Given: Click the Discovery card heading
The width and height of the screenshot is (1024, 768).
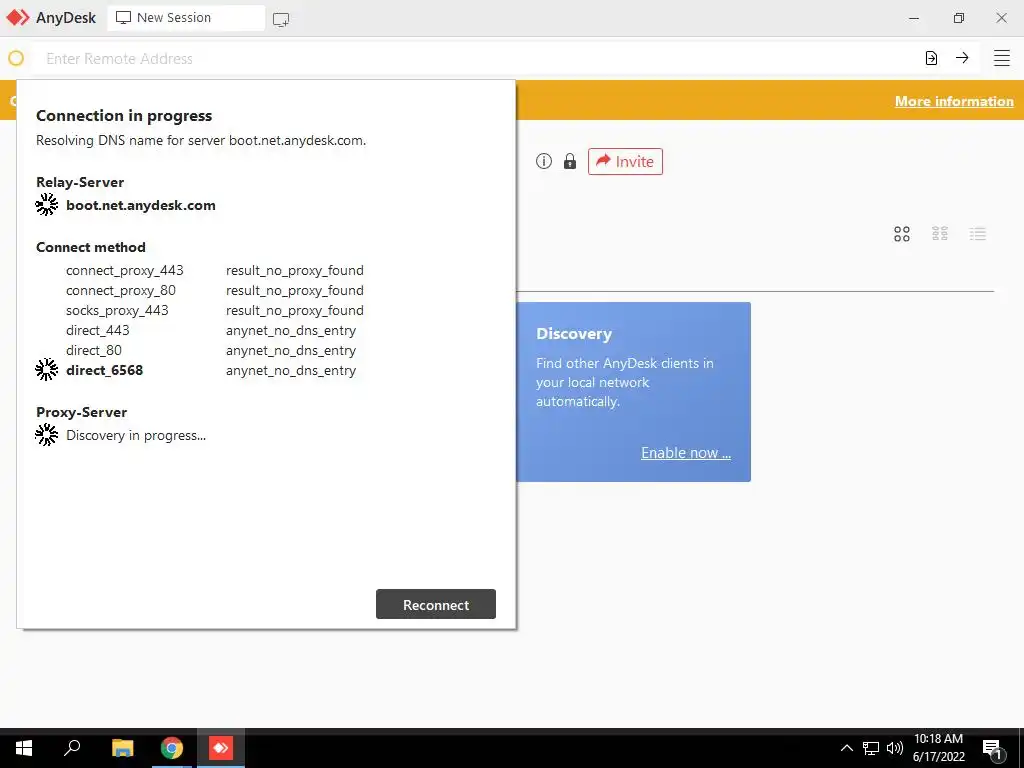Looking at the screenshot, I should [x=574, y=334].
